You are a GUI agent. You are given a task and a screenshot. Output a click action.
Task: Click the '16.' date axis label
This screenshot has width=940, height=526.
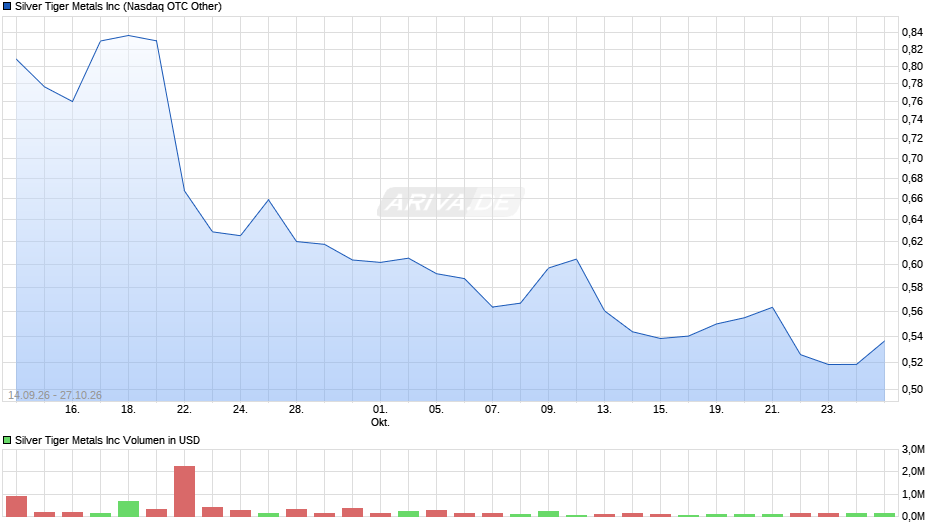coord(72,410)
